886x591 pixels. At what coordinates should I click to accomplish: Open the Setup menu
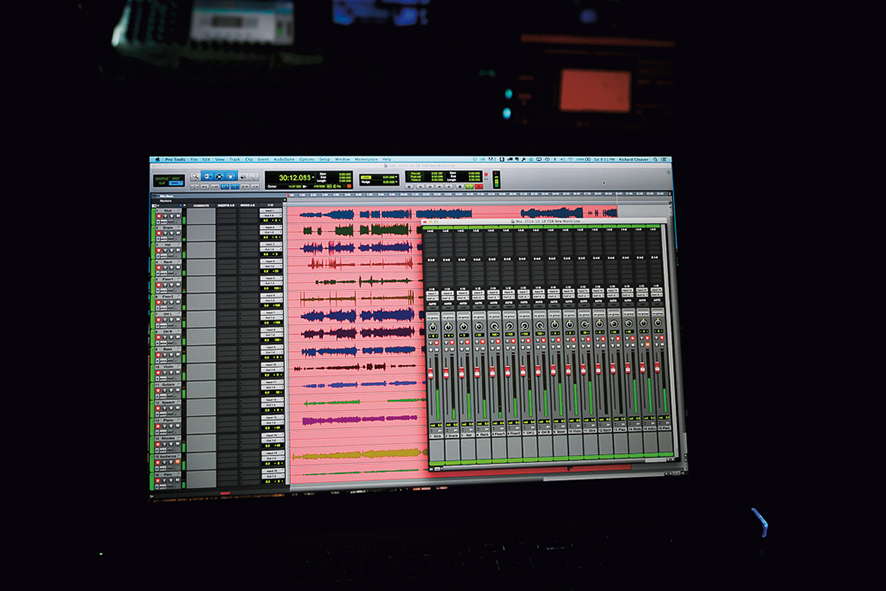pyautogui.click(x=324, y=159)
